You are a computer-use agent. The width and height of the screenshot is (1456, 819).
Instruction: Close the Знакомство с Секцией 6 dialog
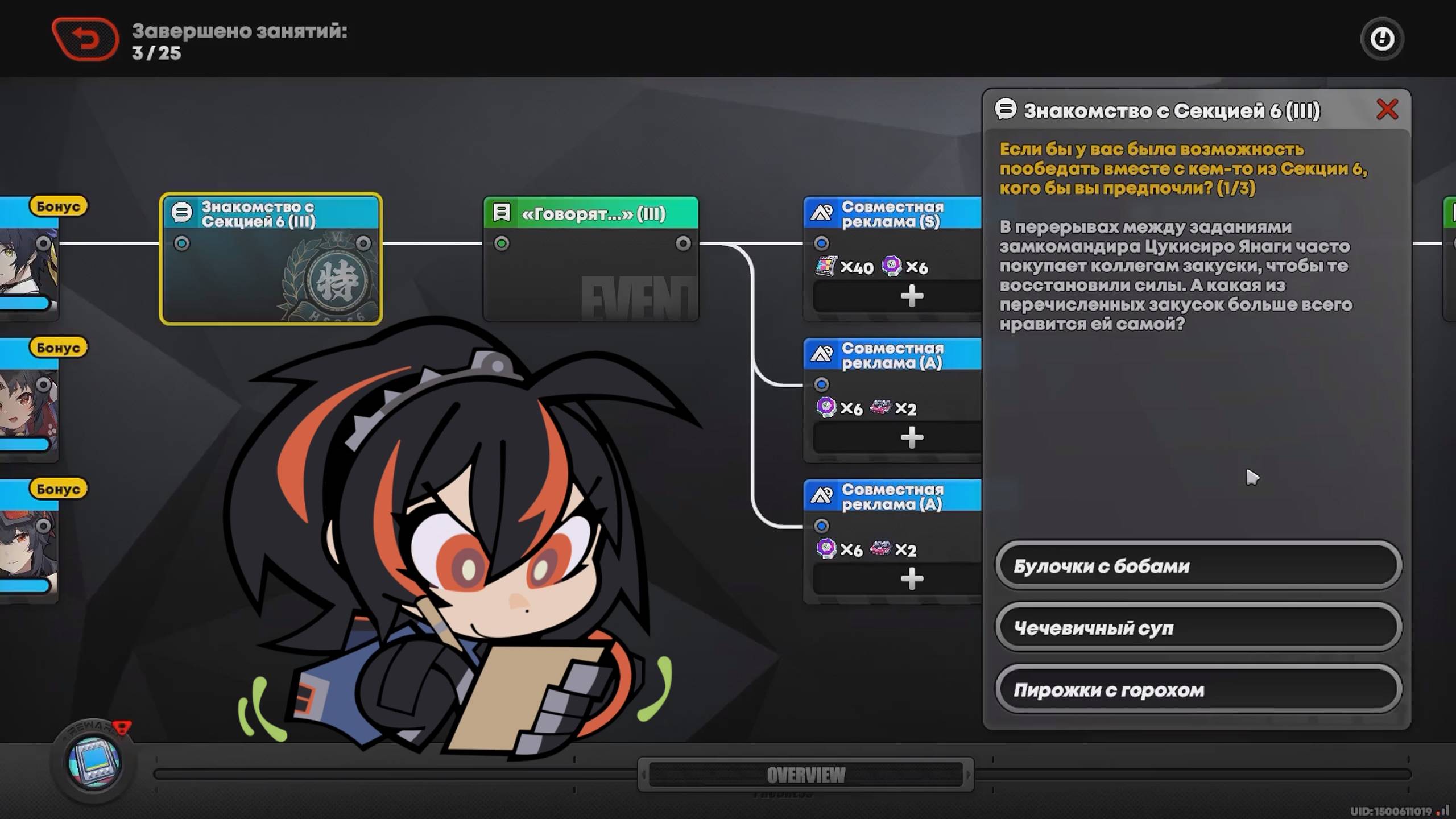tap(1387, 109)
